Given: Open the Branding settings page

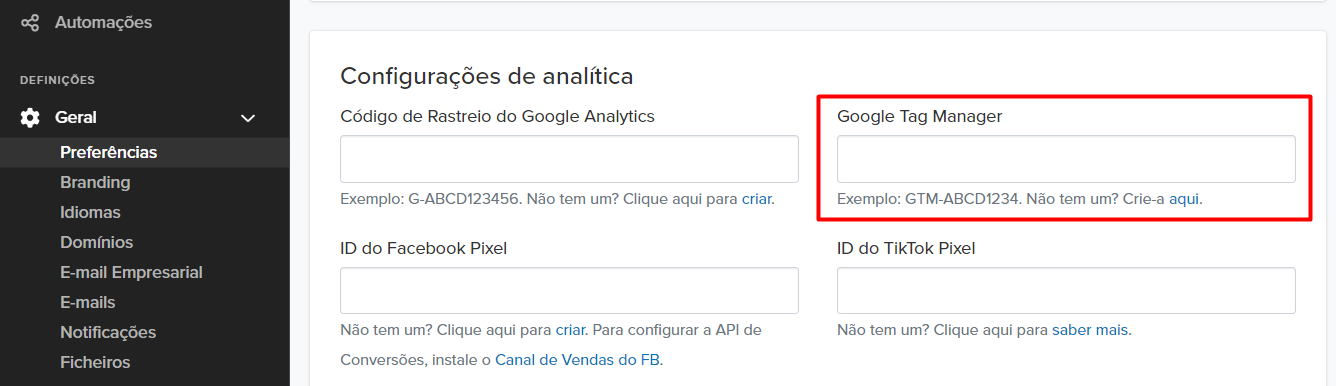Looking at the screenshot, I should tap(95, 182).
